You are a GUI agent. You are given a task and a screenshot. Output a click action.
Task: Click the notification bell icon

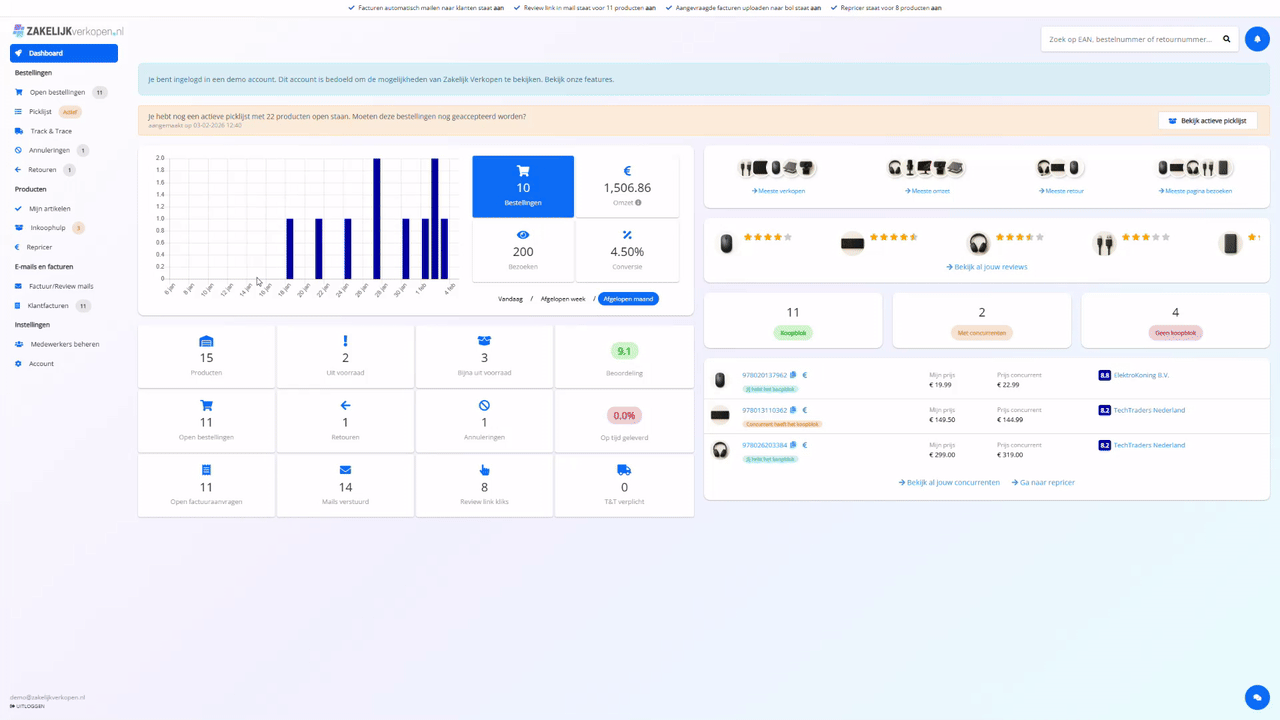pos(1258,38)
